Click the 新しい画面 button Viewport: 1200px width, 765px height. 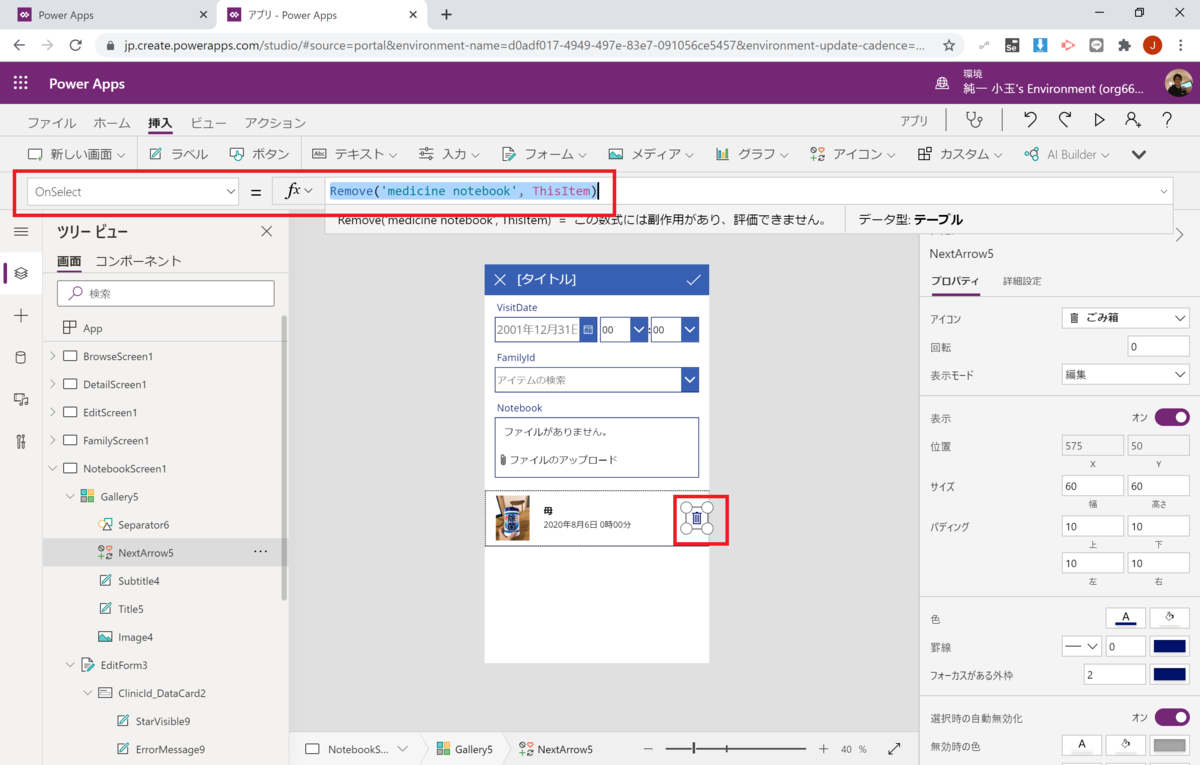76,155
